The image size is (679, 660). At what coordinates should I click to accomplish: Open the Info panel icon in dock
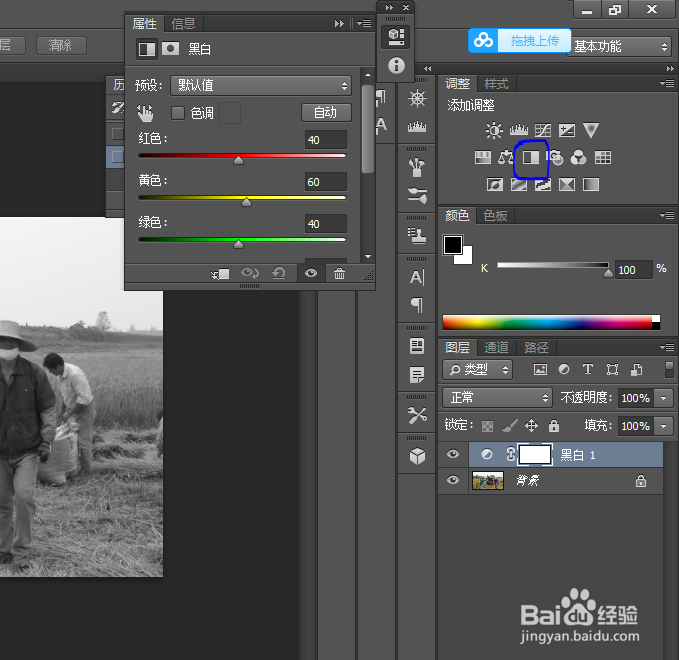click(x=396, y=66)
